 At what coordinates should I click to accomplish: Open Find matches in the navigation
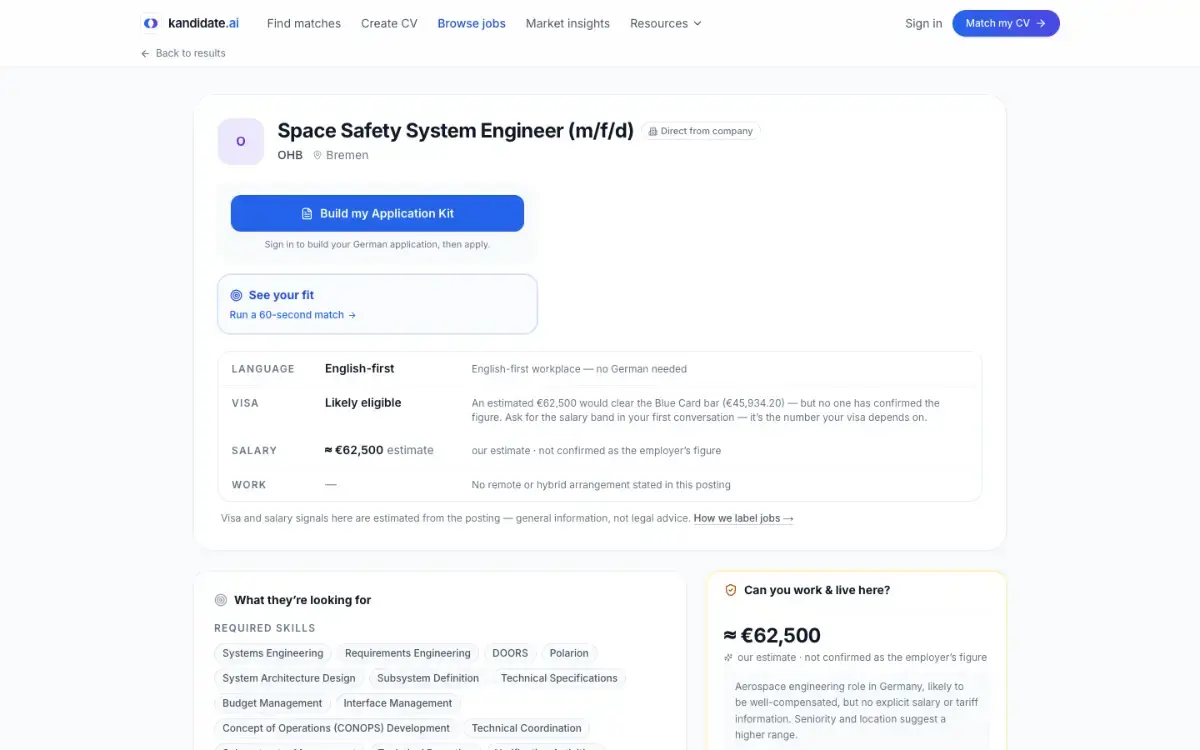pos(304,23)
